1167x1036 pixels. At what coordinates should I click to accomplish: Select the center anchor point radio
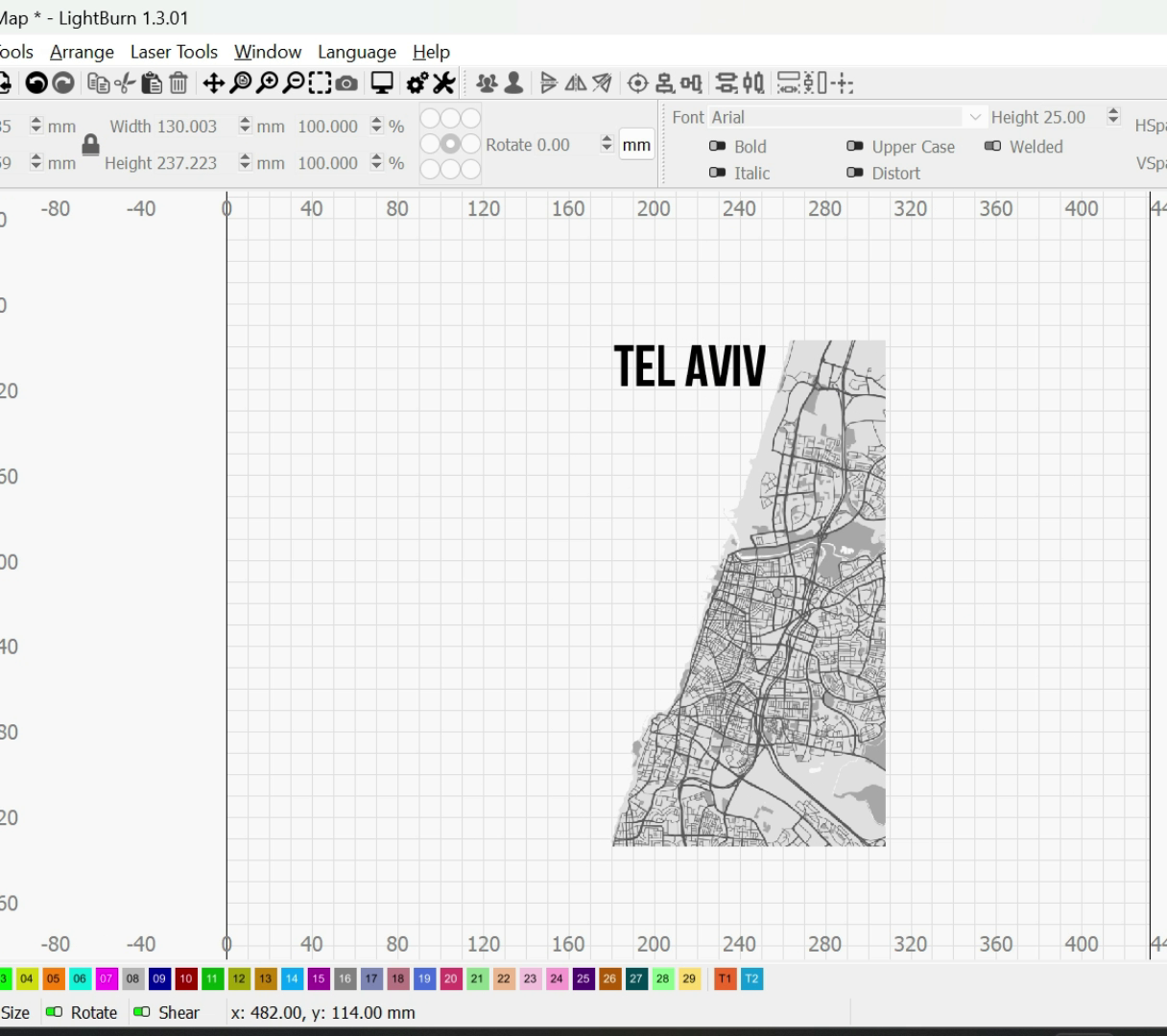click(x=450, y=144)
